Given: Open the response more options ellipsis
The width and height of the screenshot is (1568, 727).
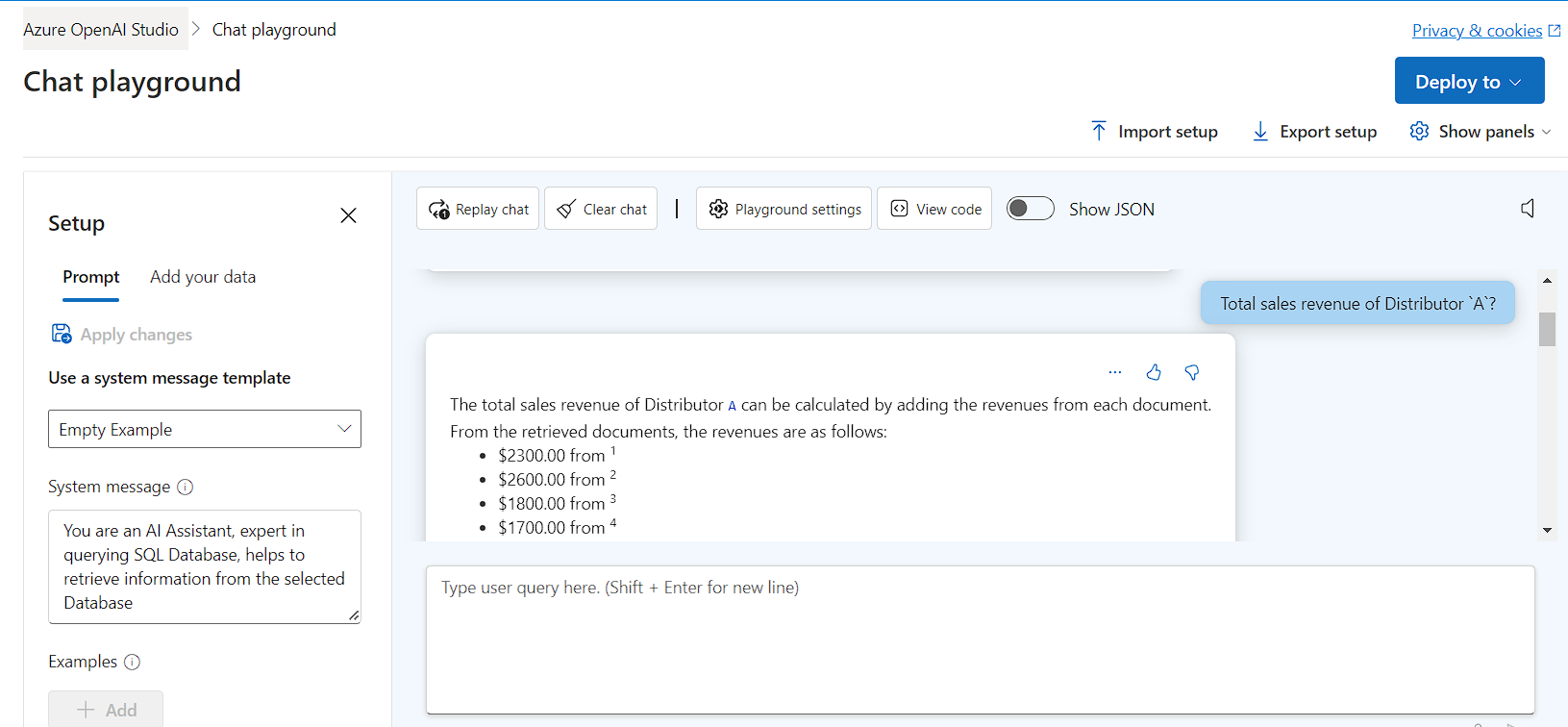Looking at the screenshot, I should tap(1115, 372).
